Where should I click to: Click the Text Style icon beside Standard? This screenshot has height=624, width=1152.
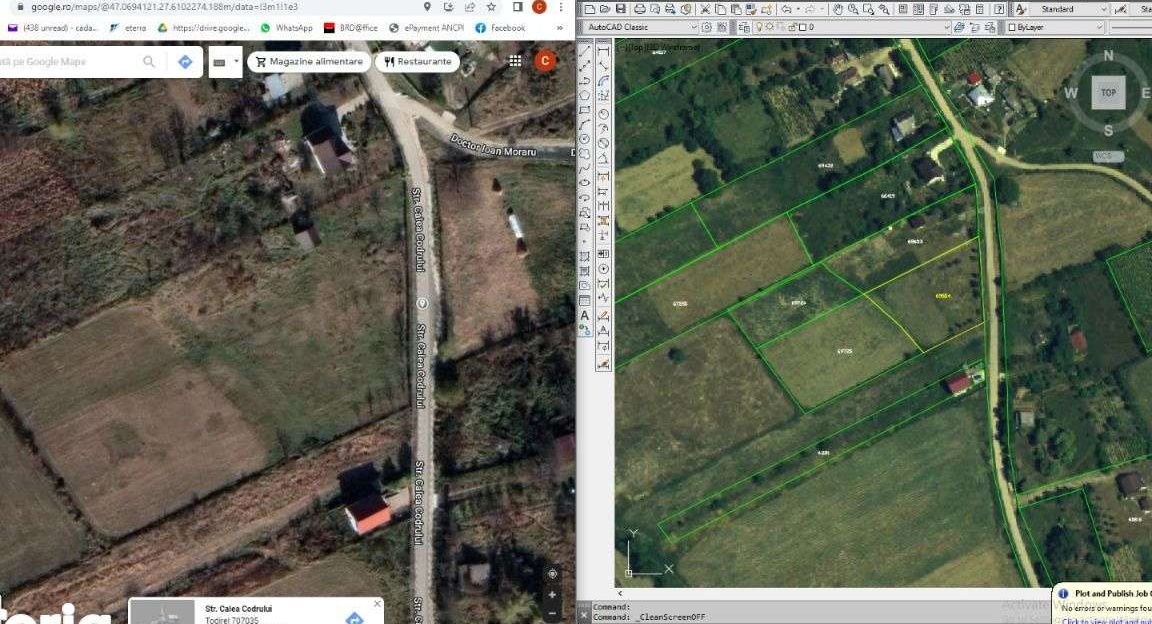[x=1020, y=9]
